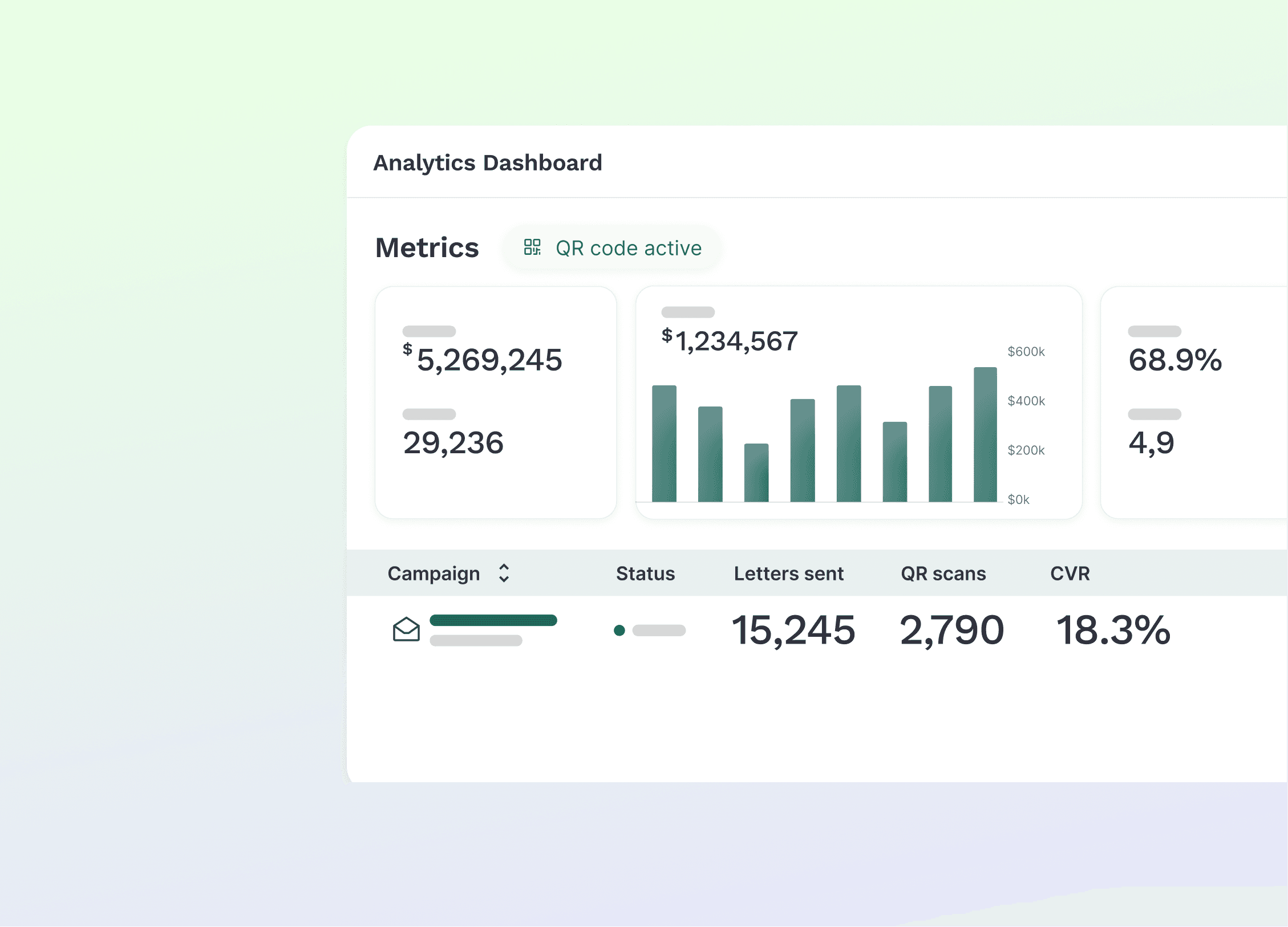Click the Letters sent column header

click(x=788, y=574)
